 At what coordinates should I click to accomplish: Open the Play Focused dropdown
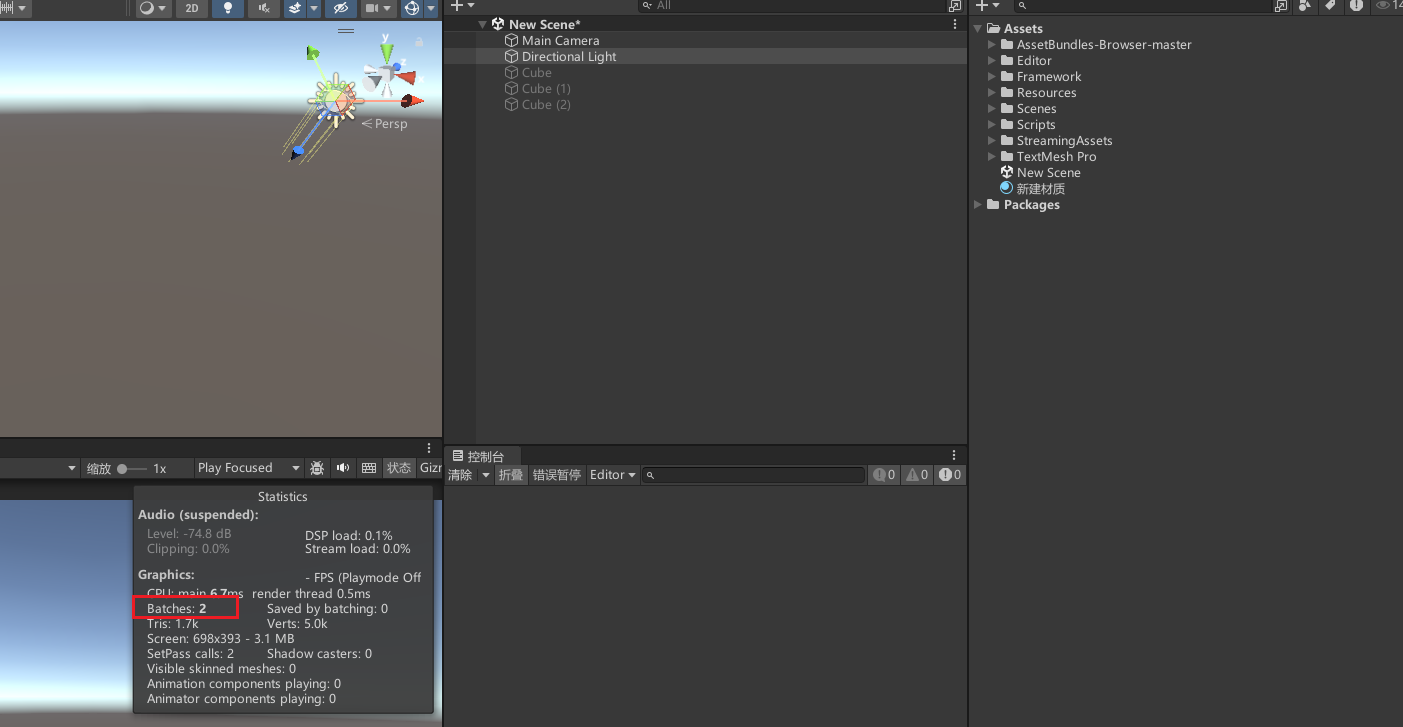coord(248,468)
